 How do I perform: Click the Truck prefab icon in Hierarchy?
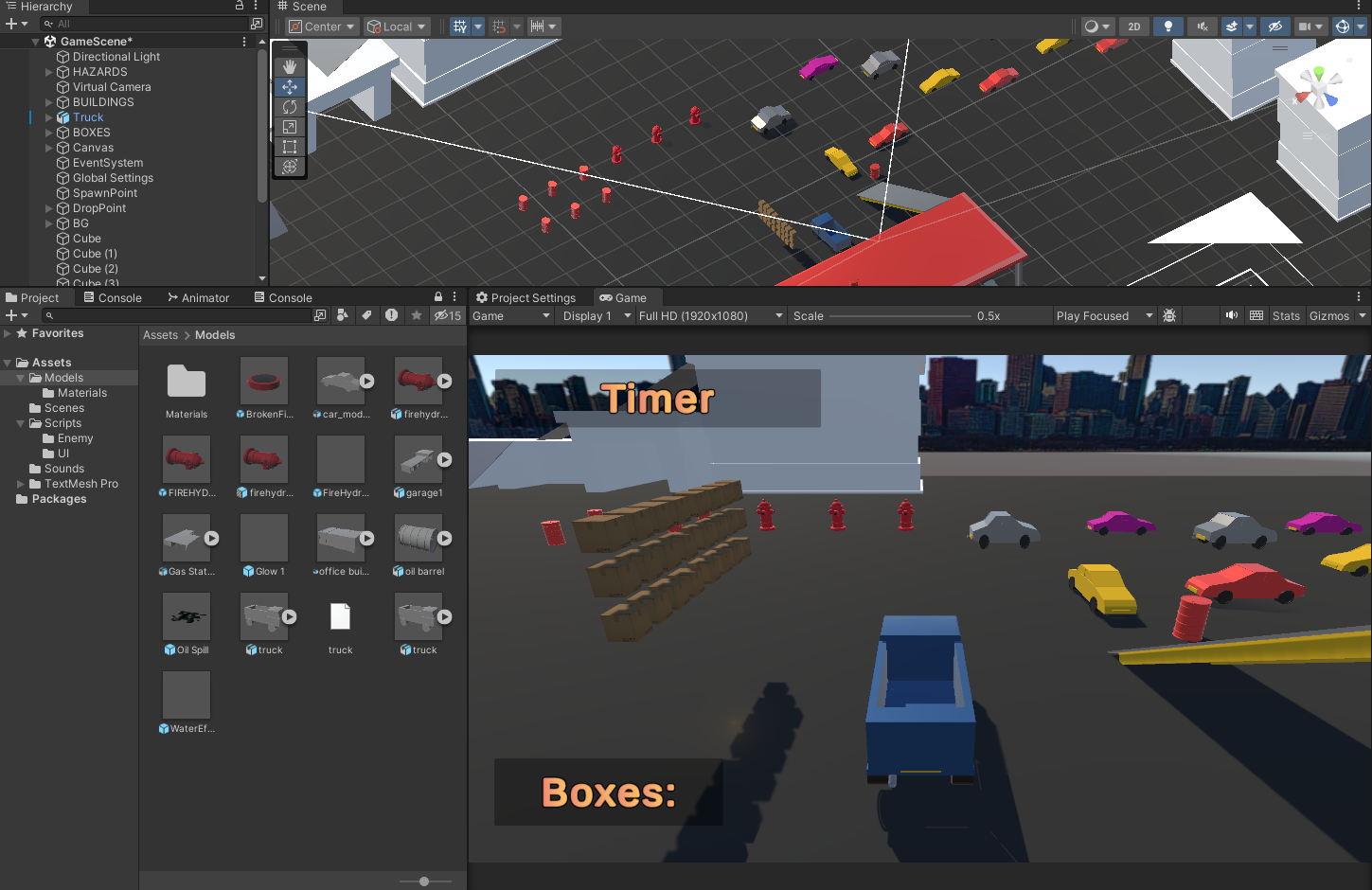pyautogui.click(x=63, y=117)
